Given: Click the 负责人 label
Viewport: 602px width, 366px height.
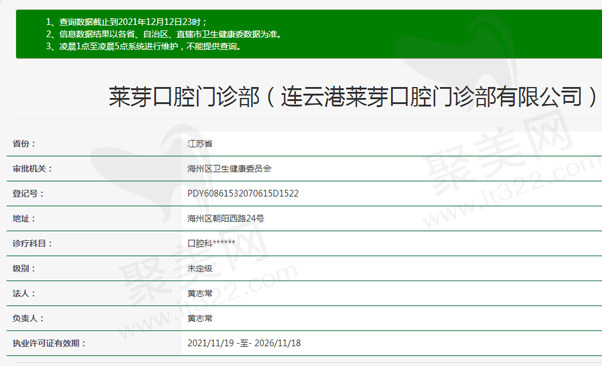Looking at the screenshot, I should coord(28,318).
